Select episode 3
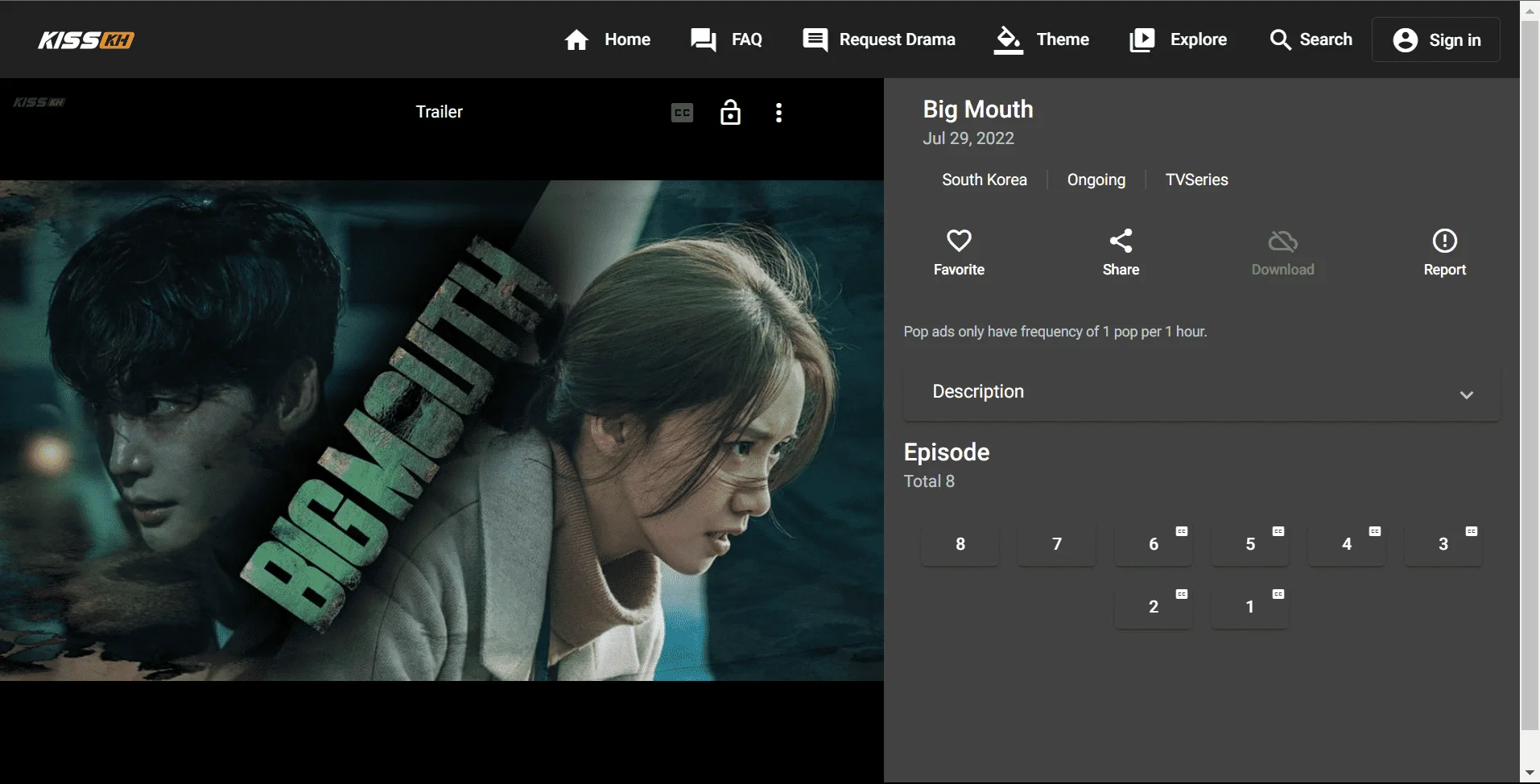 tap(1443, 544)
